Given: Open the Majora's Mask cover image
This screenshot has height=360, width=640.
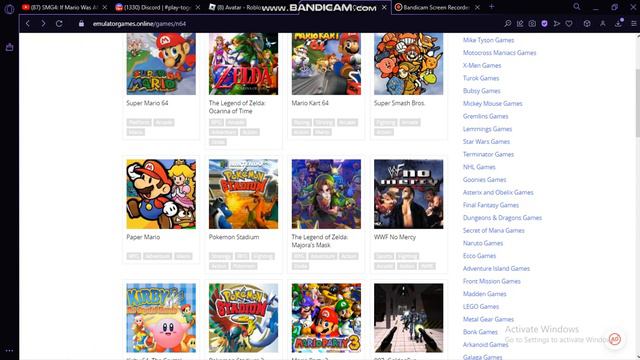Looking at the screenshot, I should click(326, 194).
